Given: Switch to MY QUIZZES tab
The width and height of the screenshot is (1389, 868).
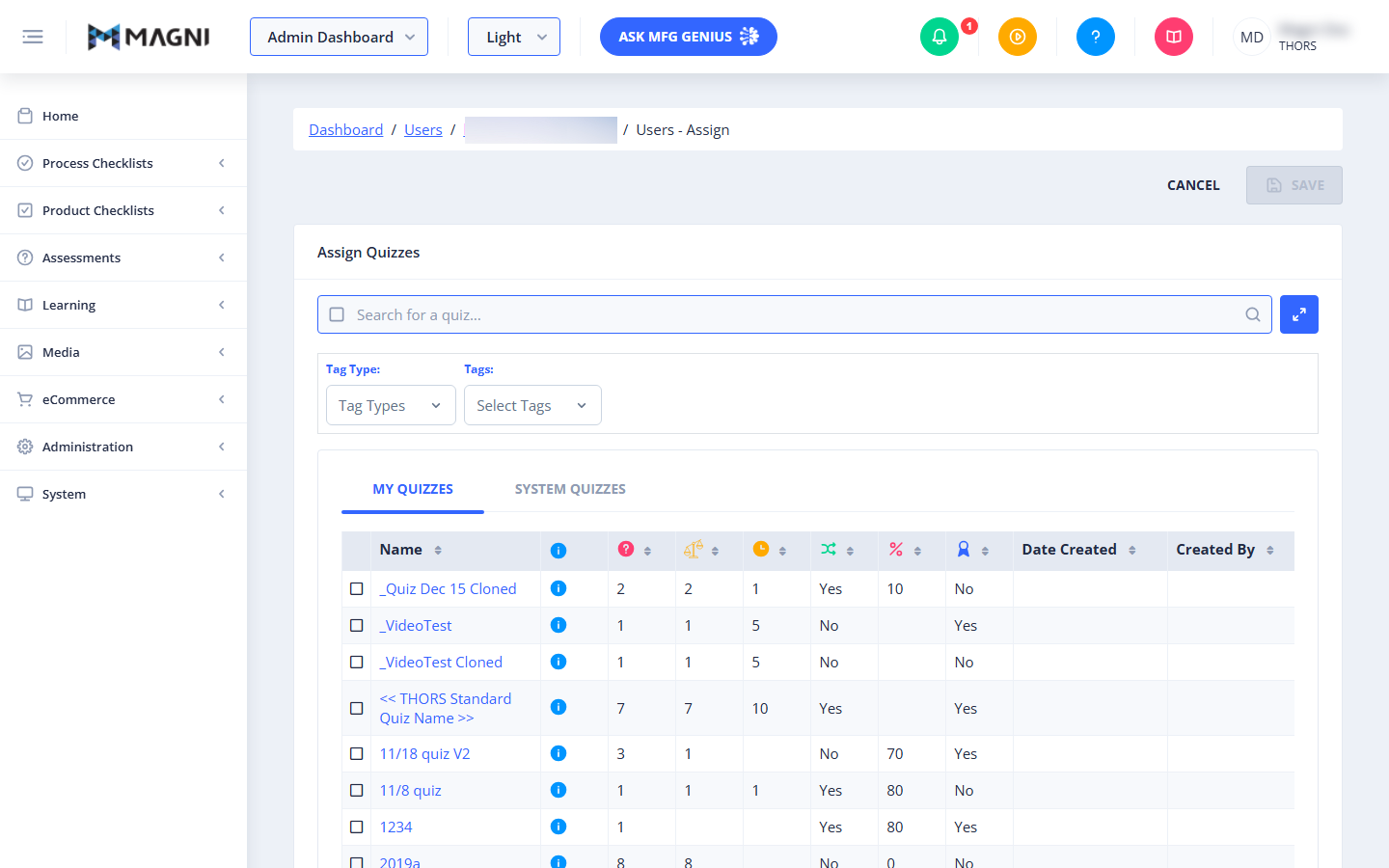Looking at the screenshot, I should pyautogui.click(x=413, y=489).
